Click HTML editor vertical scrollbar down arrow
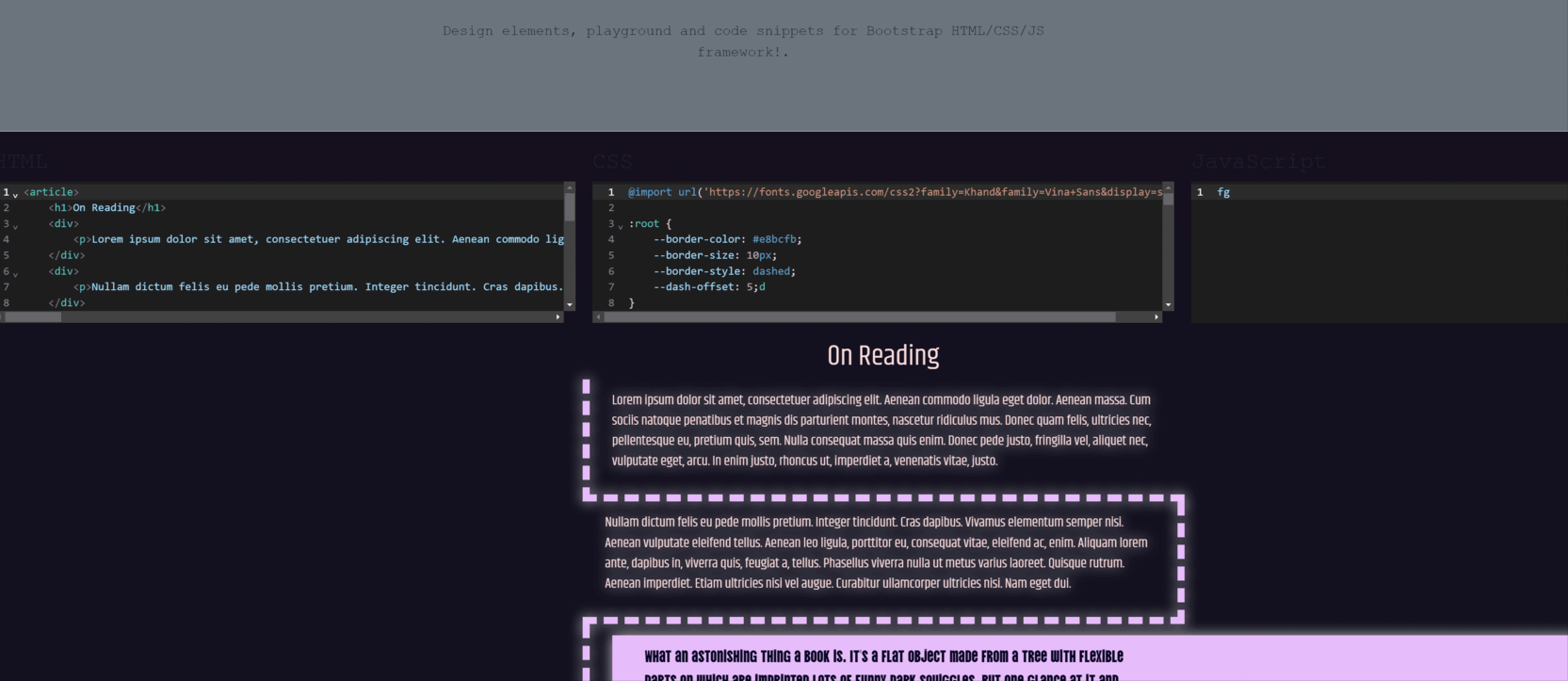This screenshot has height=681, width=1568. pyautogui.click(x=570, y=305)
